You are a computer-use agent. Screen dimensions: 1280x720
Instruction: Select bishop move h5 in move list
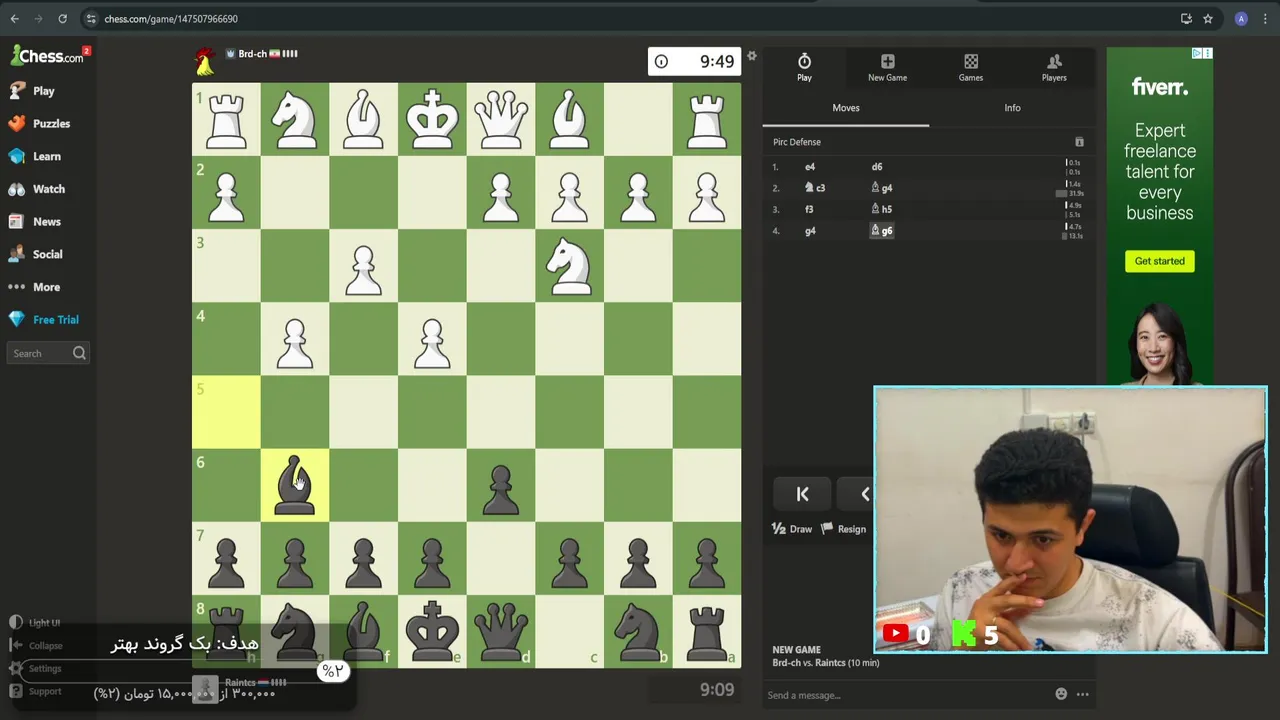coord(881,209)
